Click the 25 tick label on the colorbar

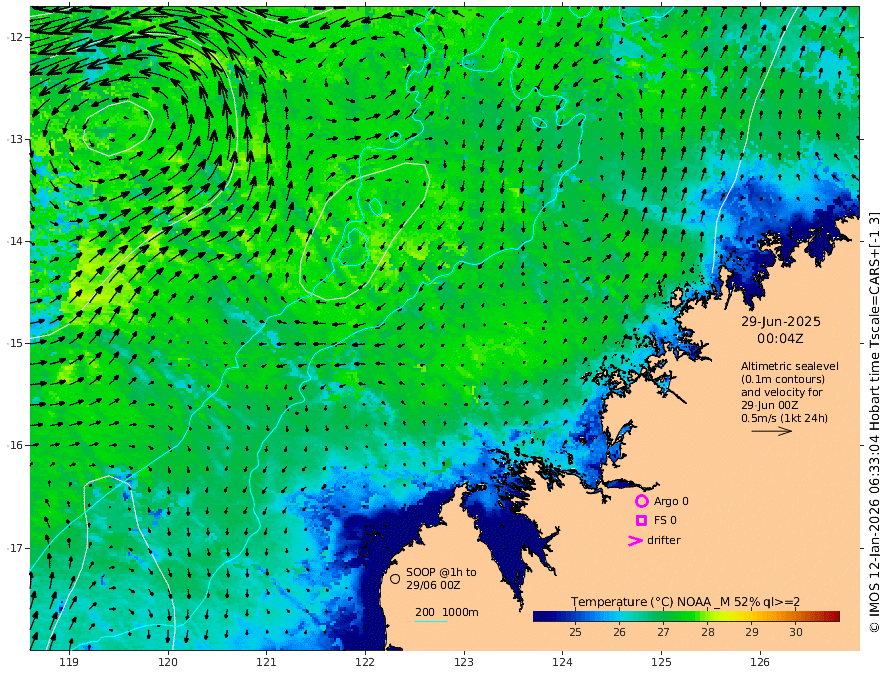[x=575, y=632]
